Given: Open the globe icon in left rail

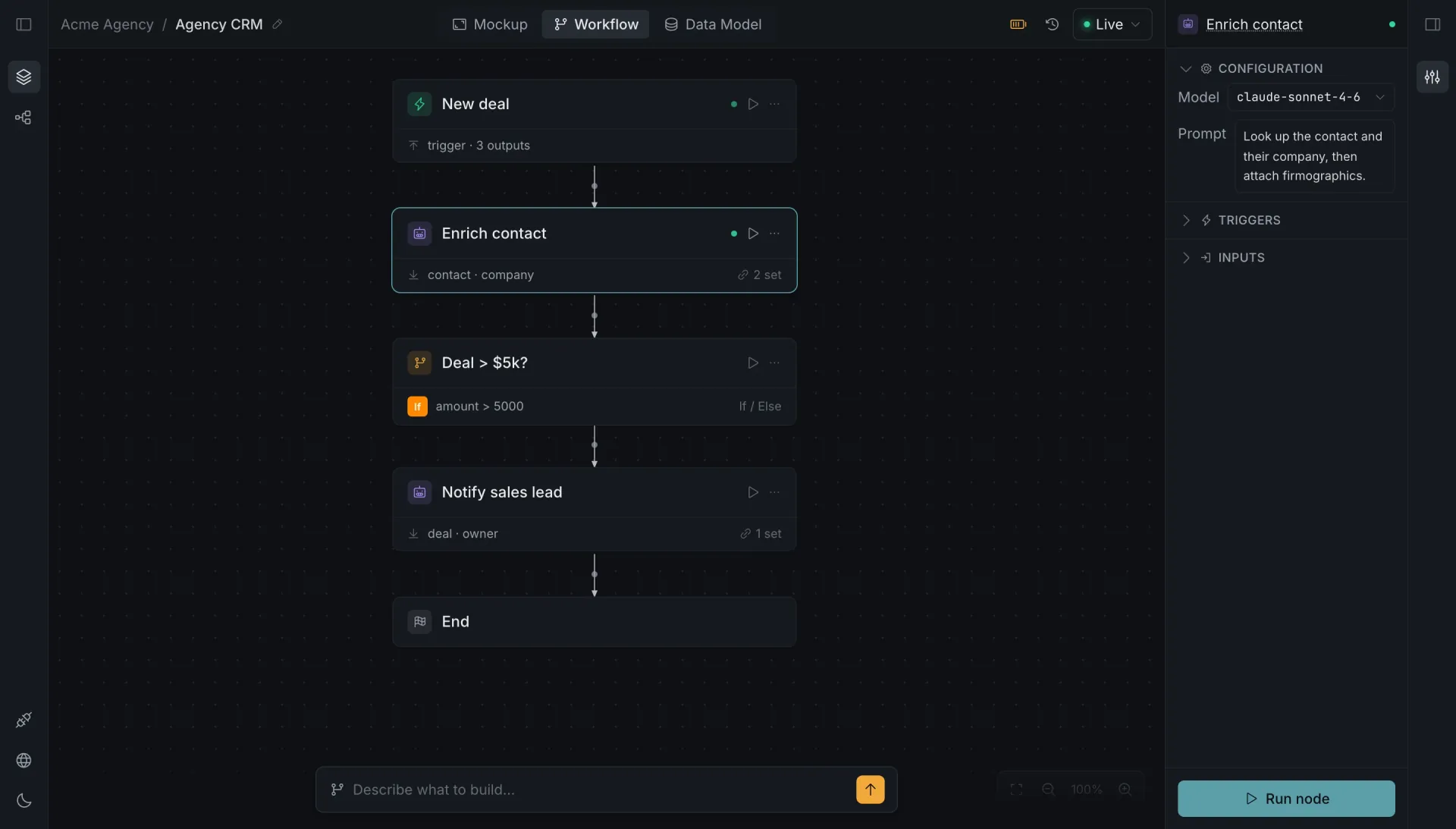Looking at the screenshot, I should pos(24,761).
